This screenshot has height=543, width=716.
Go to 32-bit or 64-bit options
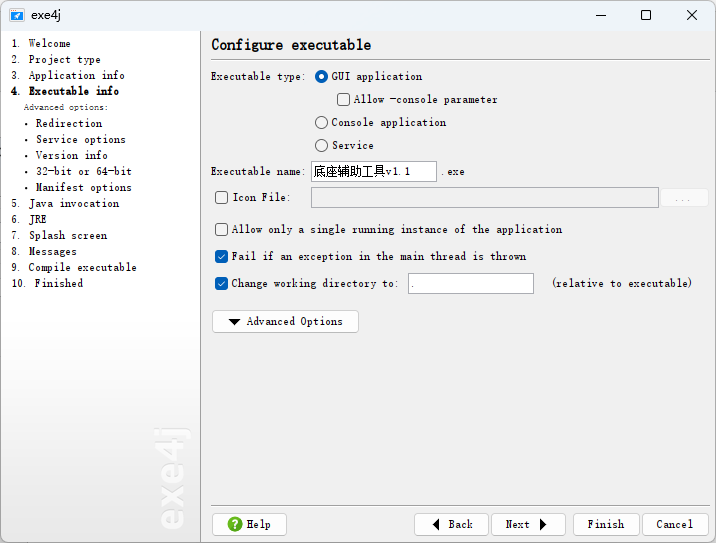84,171
